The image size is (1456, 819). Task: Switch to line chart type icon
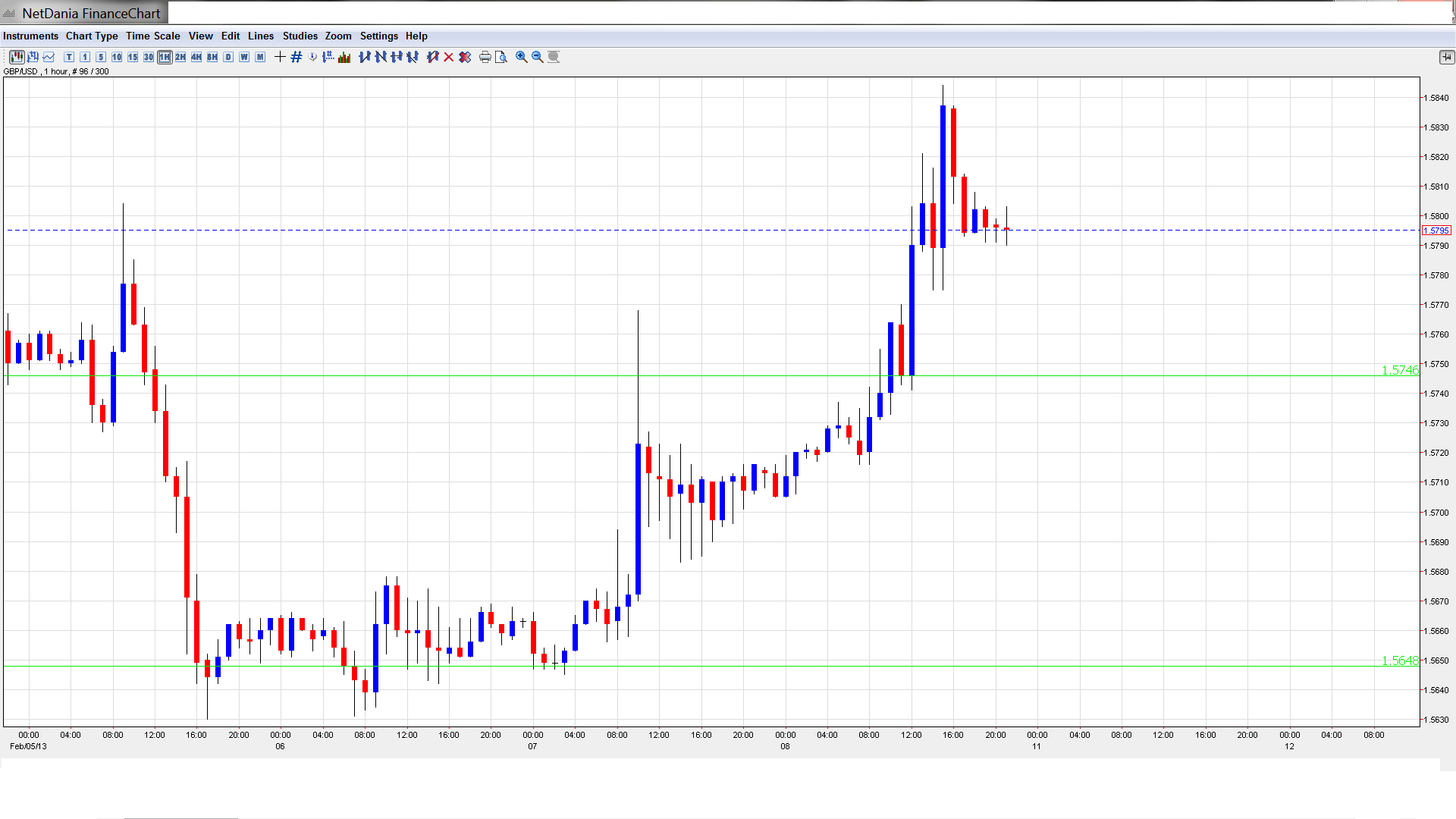click(x=49, y=57)
